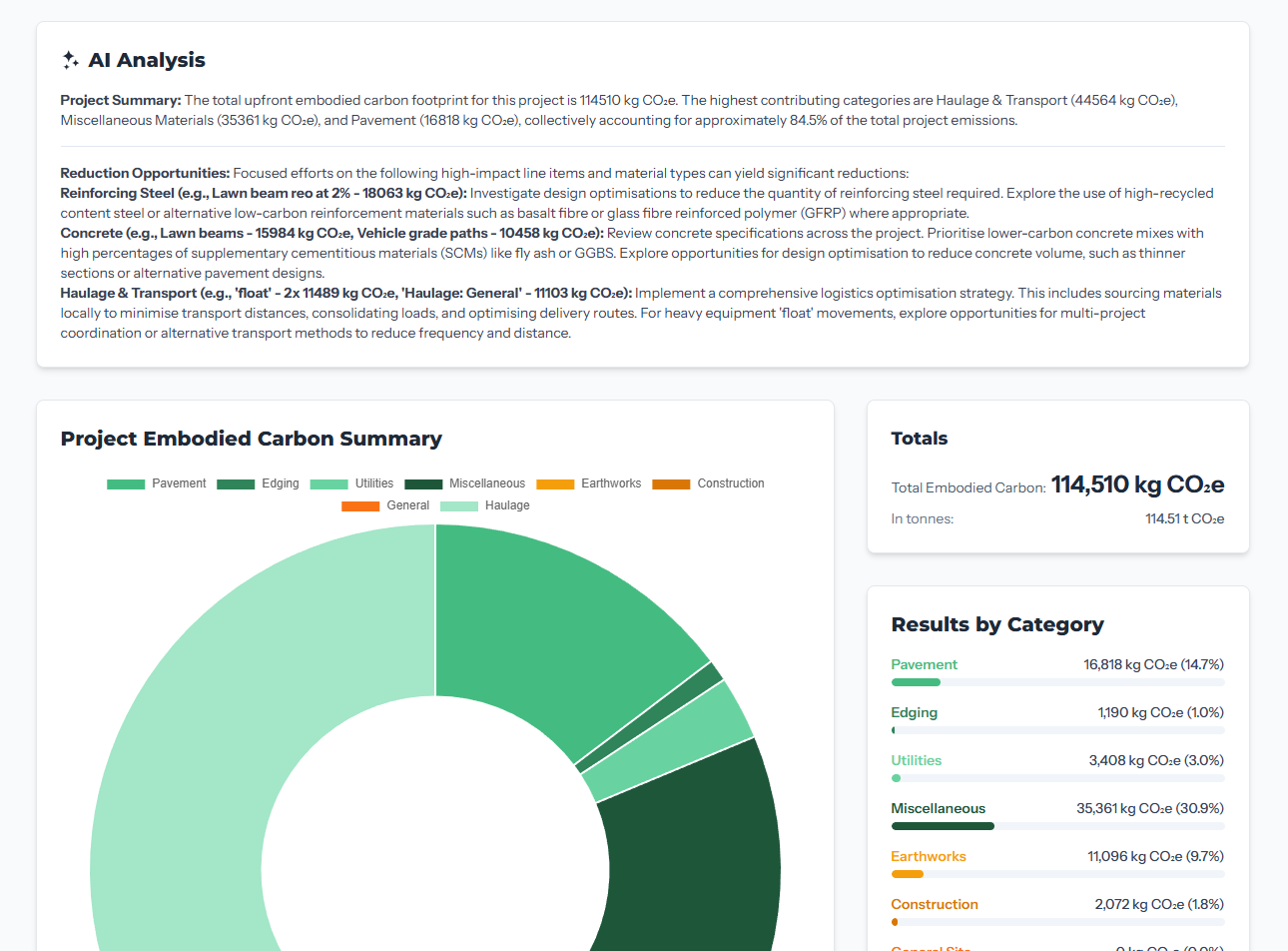Click the AI Analysis sparkle icon
1288x951 pixels.
[x=68, y=60]
